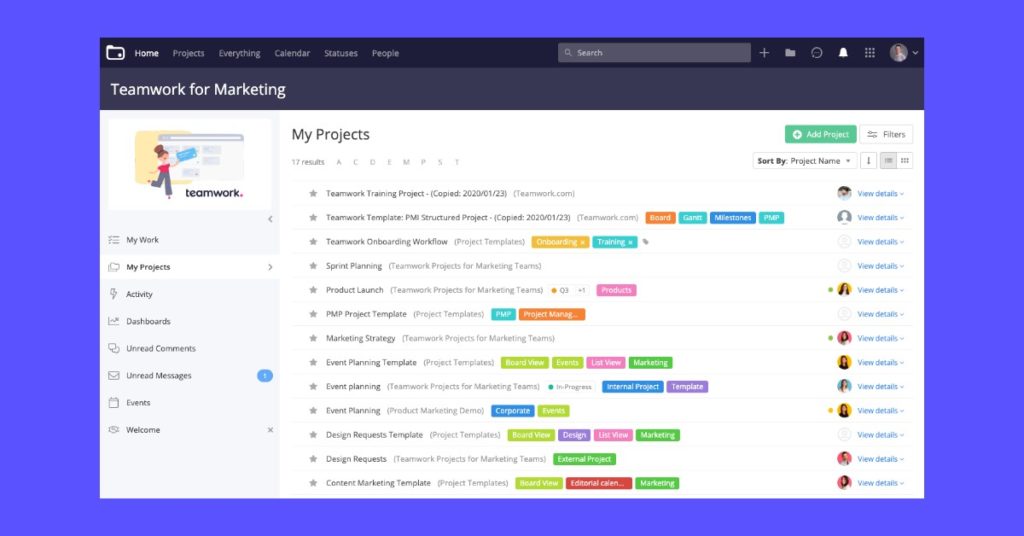Expand View details for Design Requests
This screenshot has height=536, width=1024.
880,459
